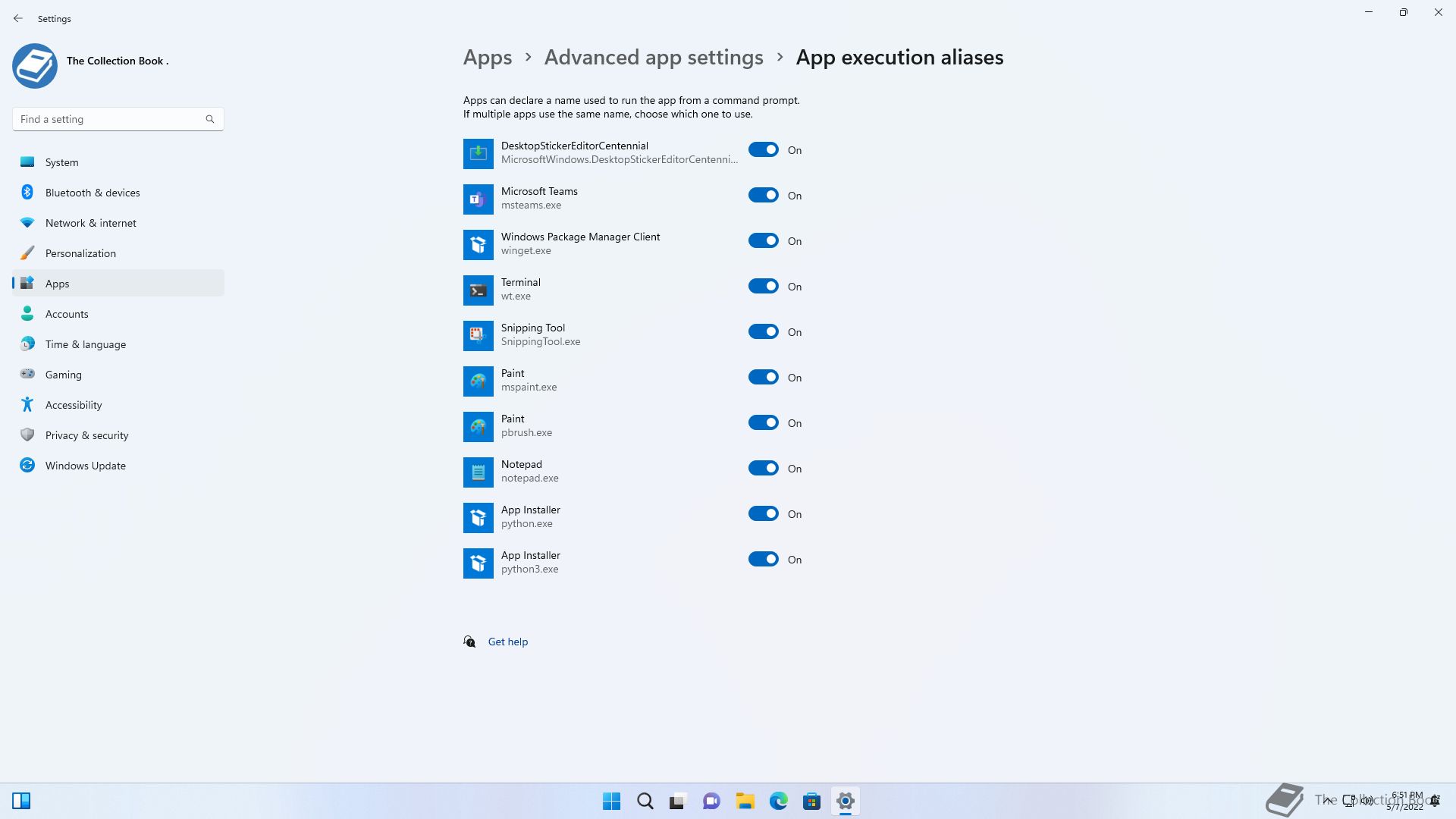Select Windows Update in the sidebar
Screen dimensions: 1456x819
point(85,466)
